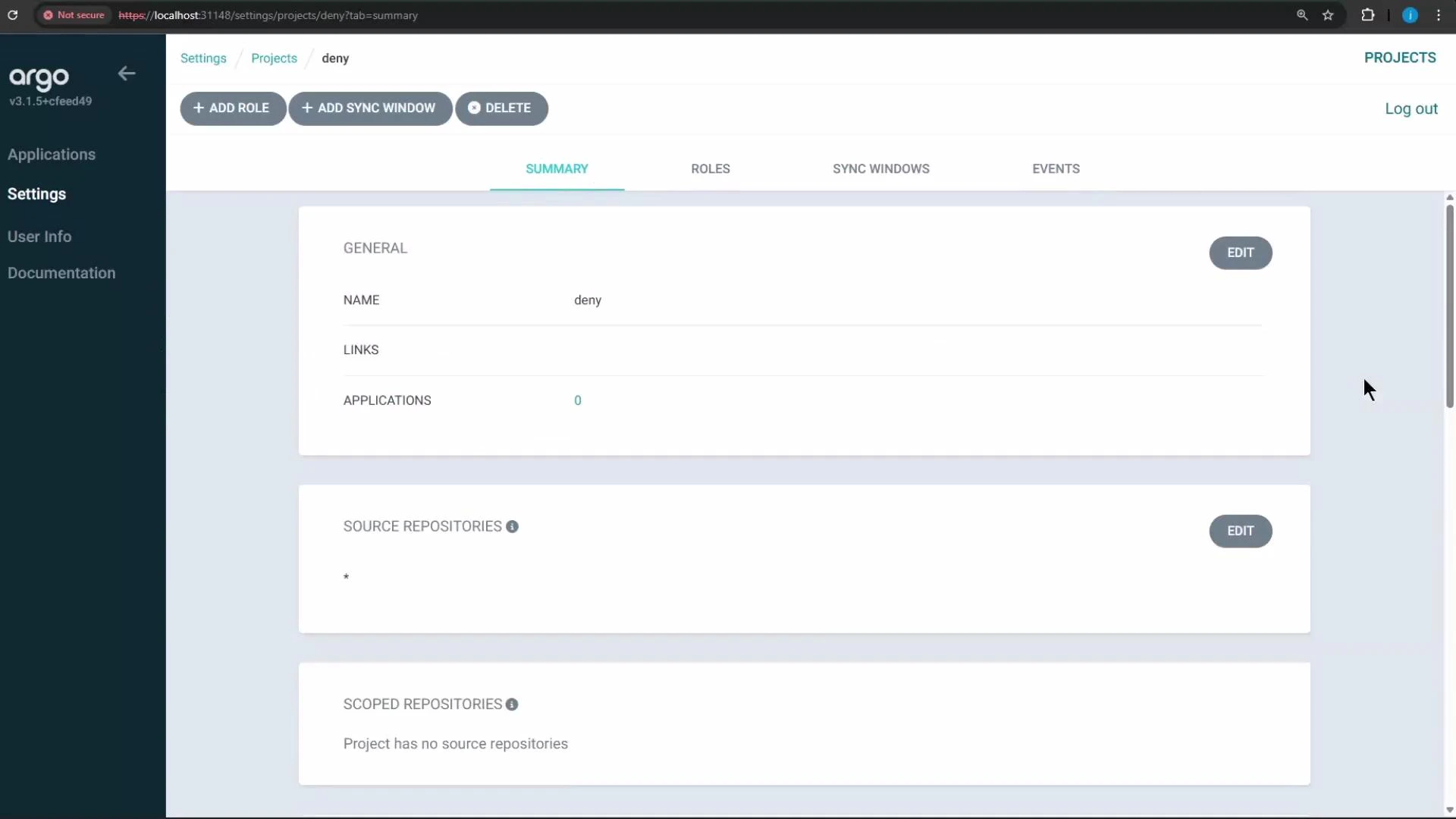Open the search/zoom icon in the toolbar
The image size is (1456, 819).
coord(1302,15)
